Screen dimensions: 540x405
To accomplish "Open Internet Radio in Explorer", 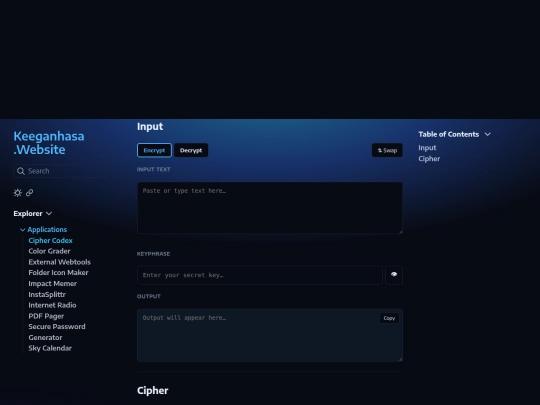I will click(52, 305).
